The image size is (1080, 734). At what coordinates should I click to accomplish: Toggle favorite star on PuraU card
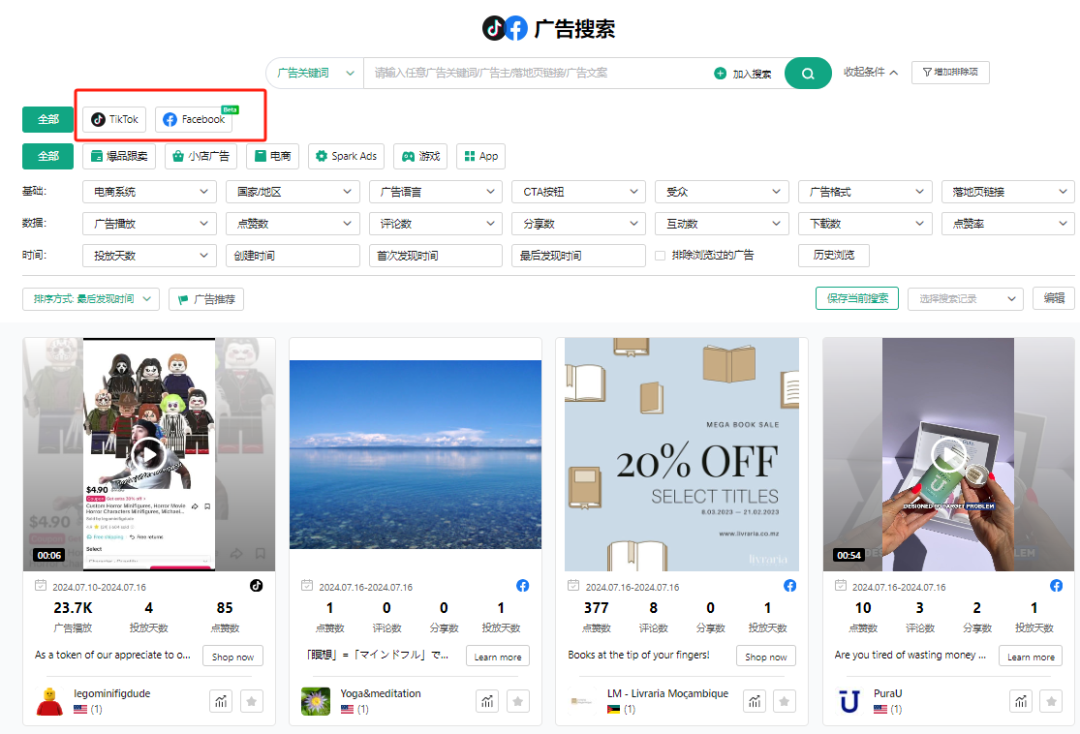click(x=1050, y=701)
